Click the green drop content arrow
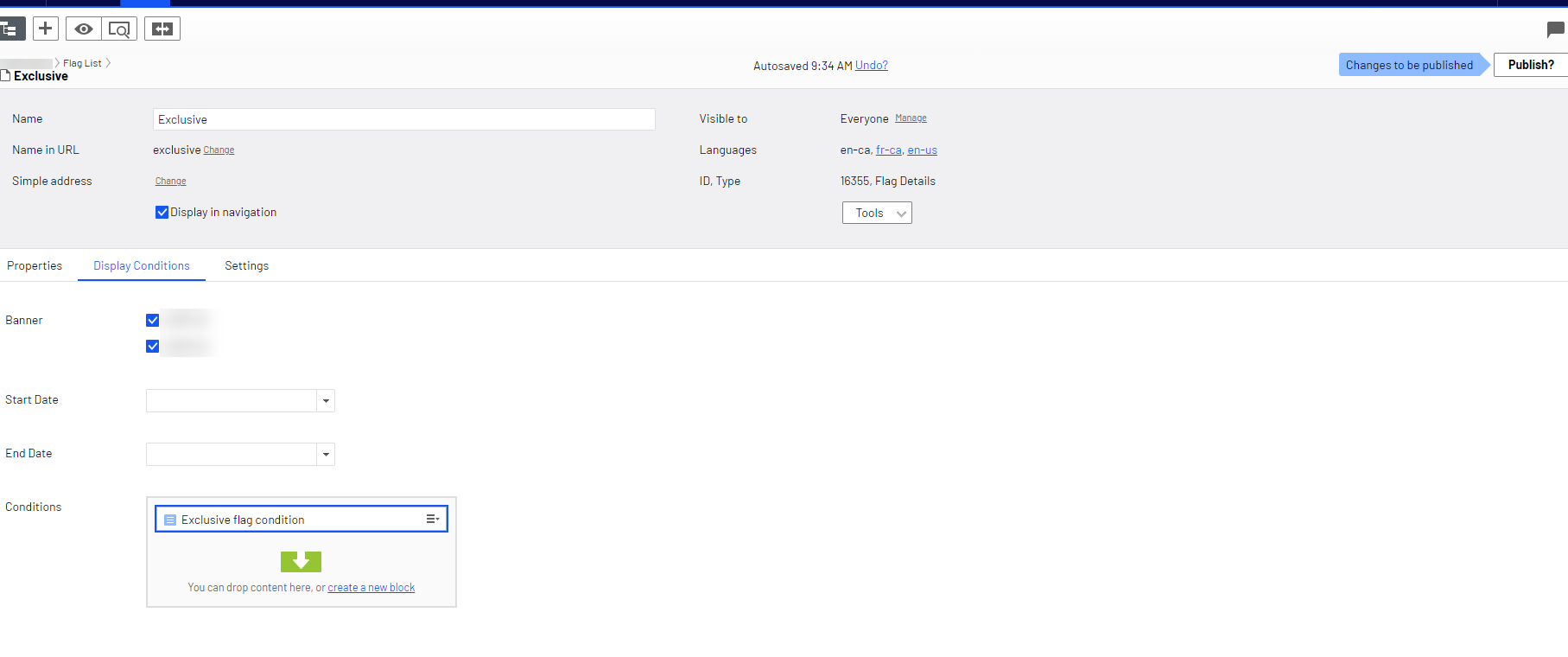The width and height of the screenshot is (1568, 657). [301, 562]
